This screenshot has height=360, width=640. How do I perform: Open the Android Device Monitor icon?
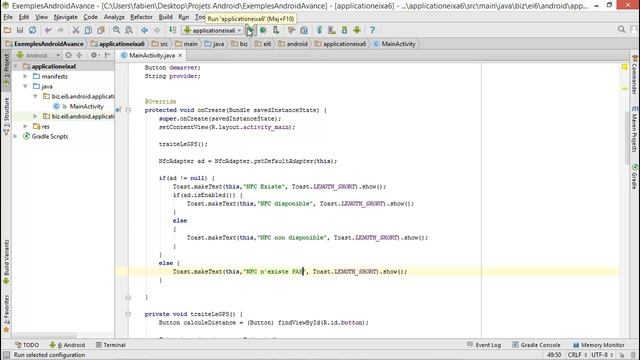coord(357,30)
